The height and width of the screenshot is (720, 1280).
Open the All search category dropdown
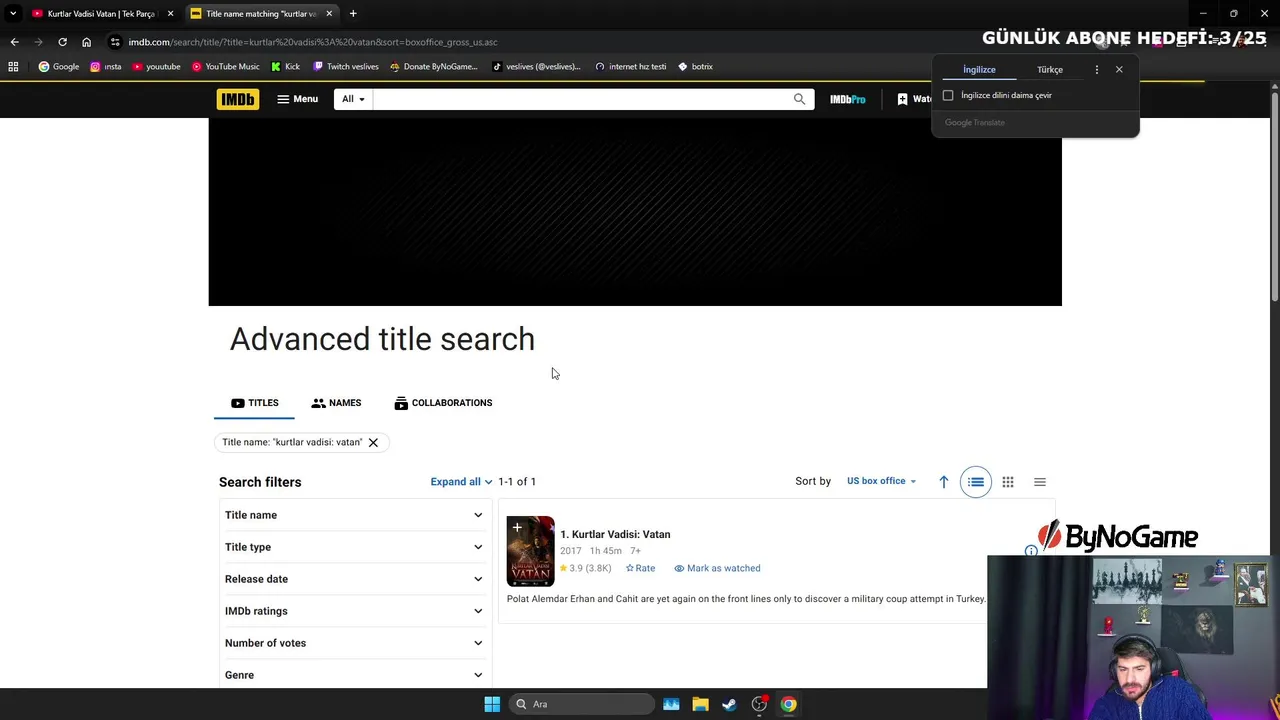coord(353,99)
